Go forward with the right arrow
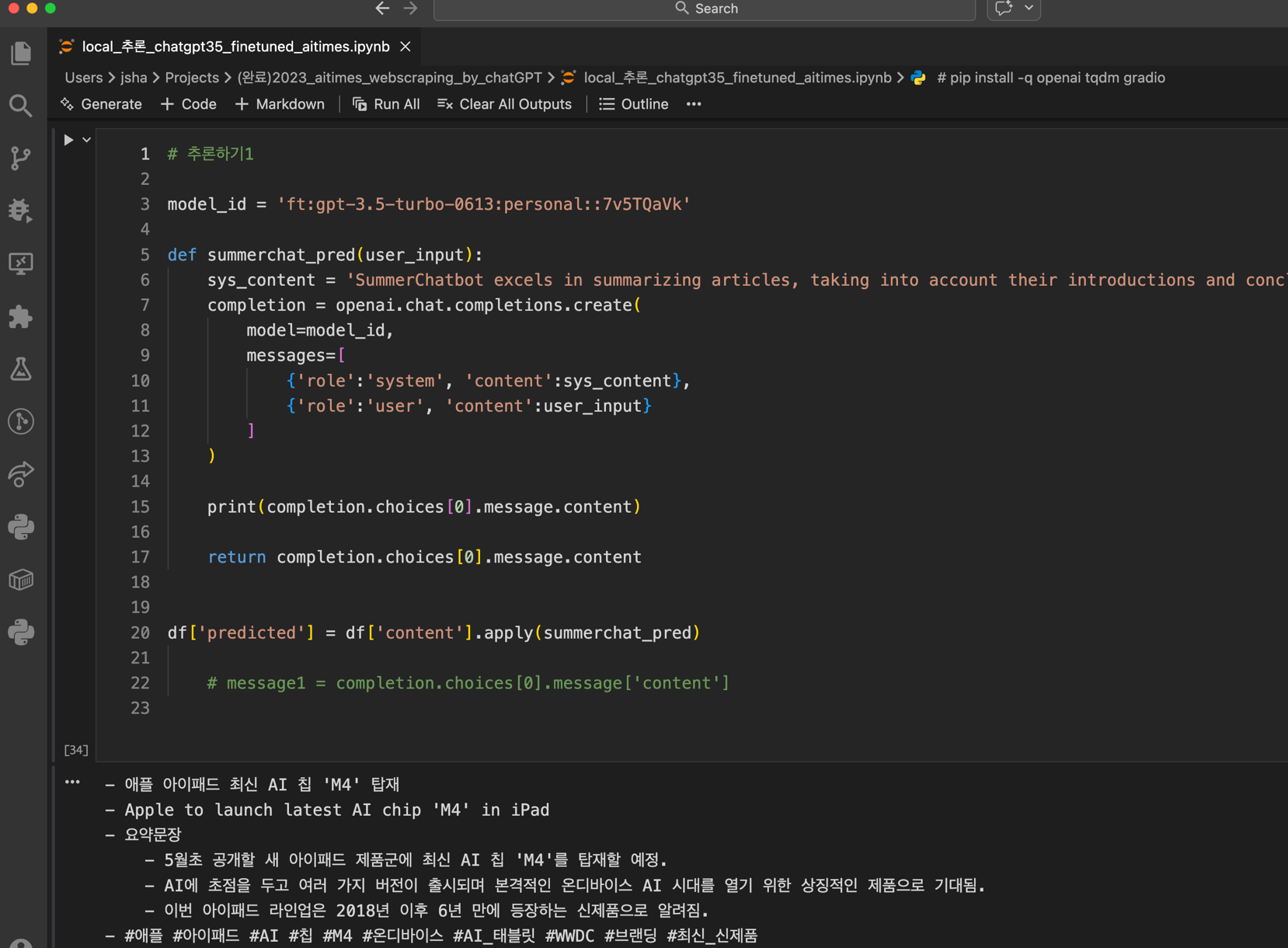This screenshot has width=1288, height=948. tap(411, 9)
